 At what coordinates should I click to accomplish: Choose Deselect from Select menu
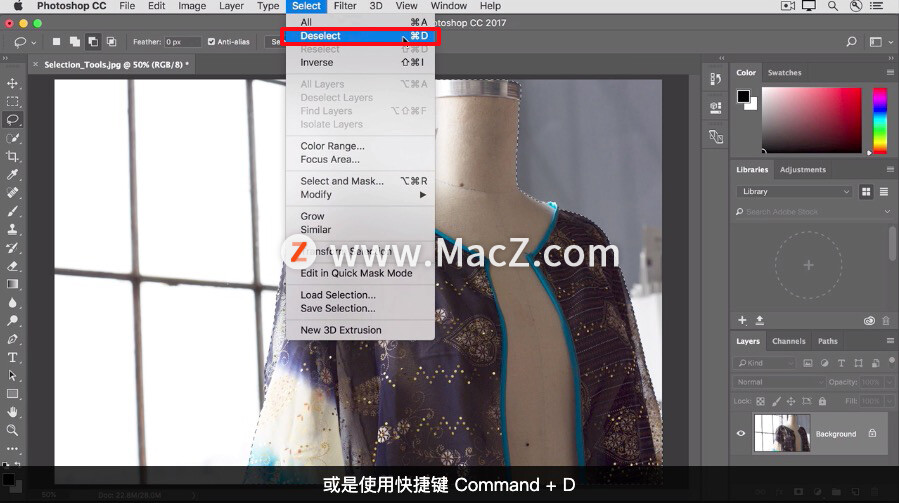360,36
